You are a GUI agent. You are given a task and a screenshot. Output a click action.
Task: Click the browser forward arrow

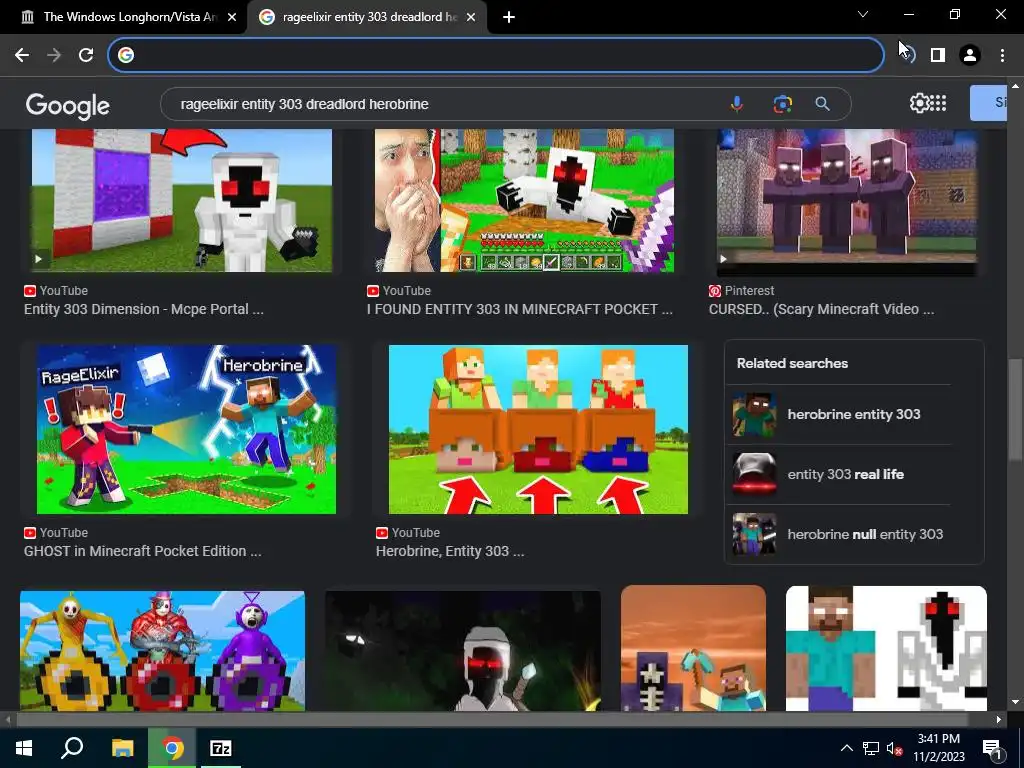click(54, 55)
